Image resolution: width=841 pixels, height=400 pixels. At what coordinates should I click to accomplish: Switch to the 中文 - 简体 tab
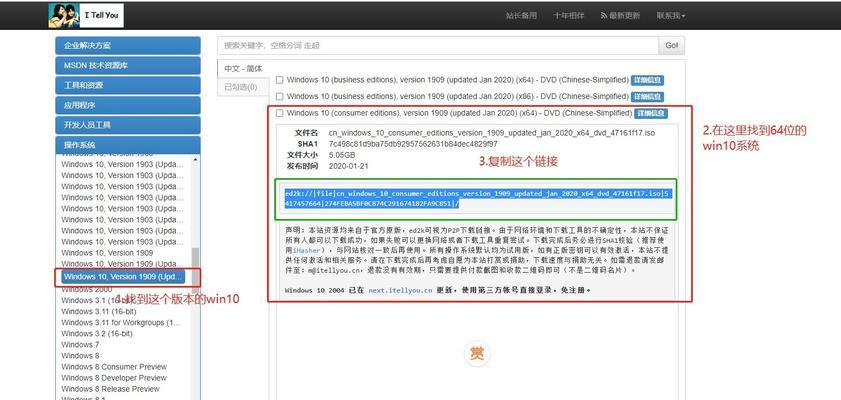[244, 69]
